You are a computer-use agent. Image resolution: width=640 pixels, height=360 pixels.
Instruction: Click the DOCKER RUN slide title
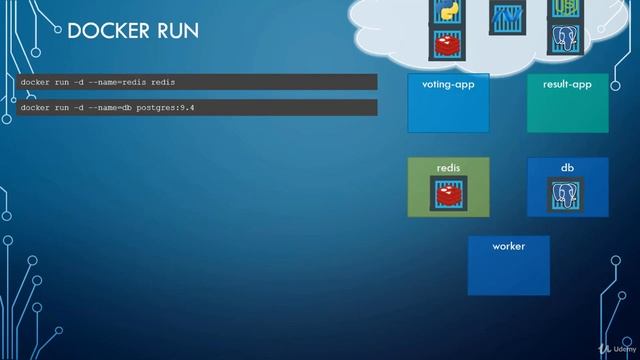pyautogui.click(x=133, y=31)
